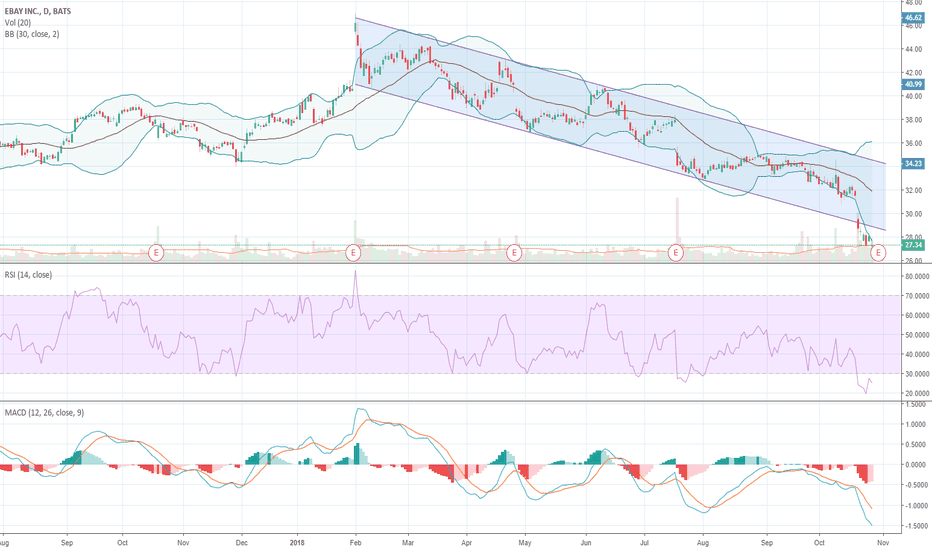
Task: Click the 'Dec' label on the time axis
Action: pyautogui.click(x=241, y=542)
